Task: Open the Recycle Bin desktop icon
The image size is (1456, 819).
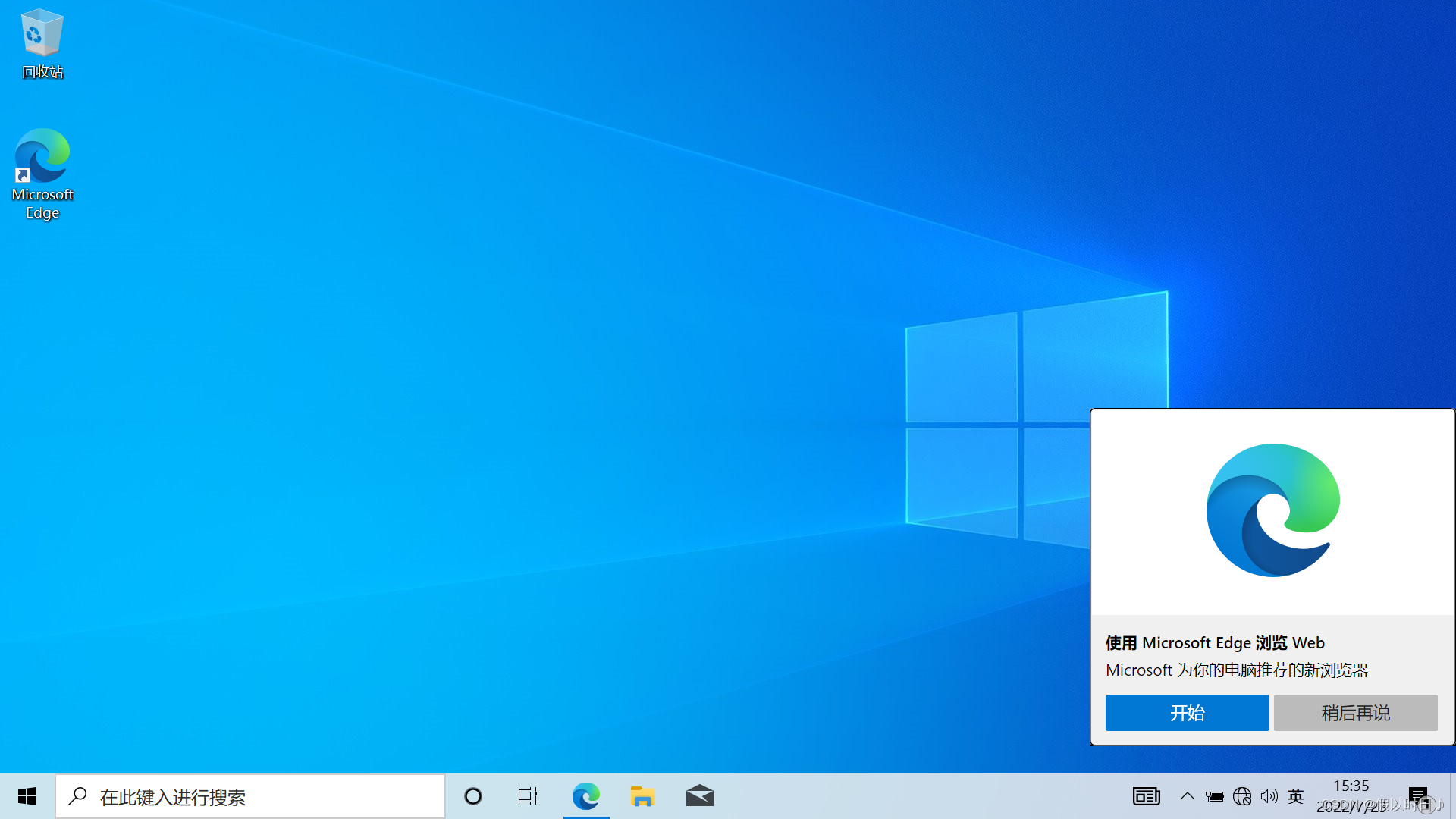Action: (x=42, y=44)
